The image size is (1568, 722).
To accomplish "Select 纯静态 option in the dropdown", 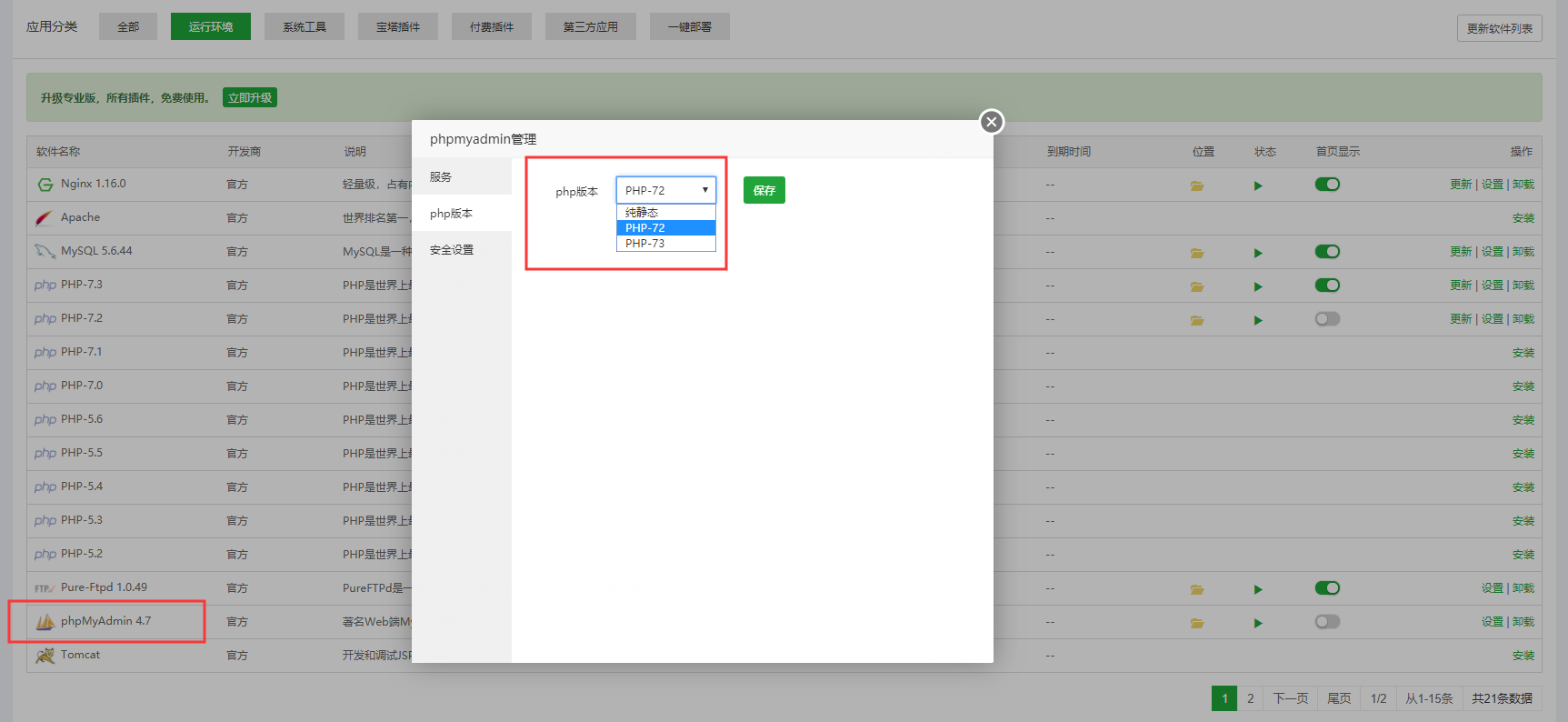I will tap(666, 213).
